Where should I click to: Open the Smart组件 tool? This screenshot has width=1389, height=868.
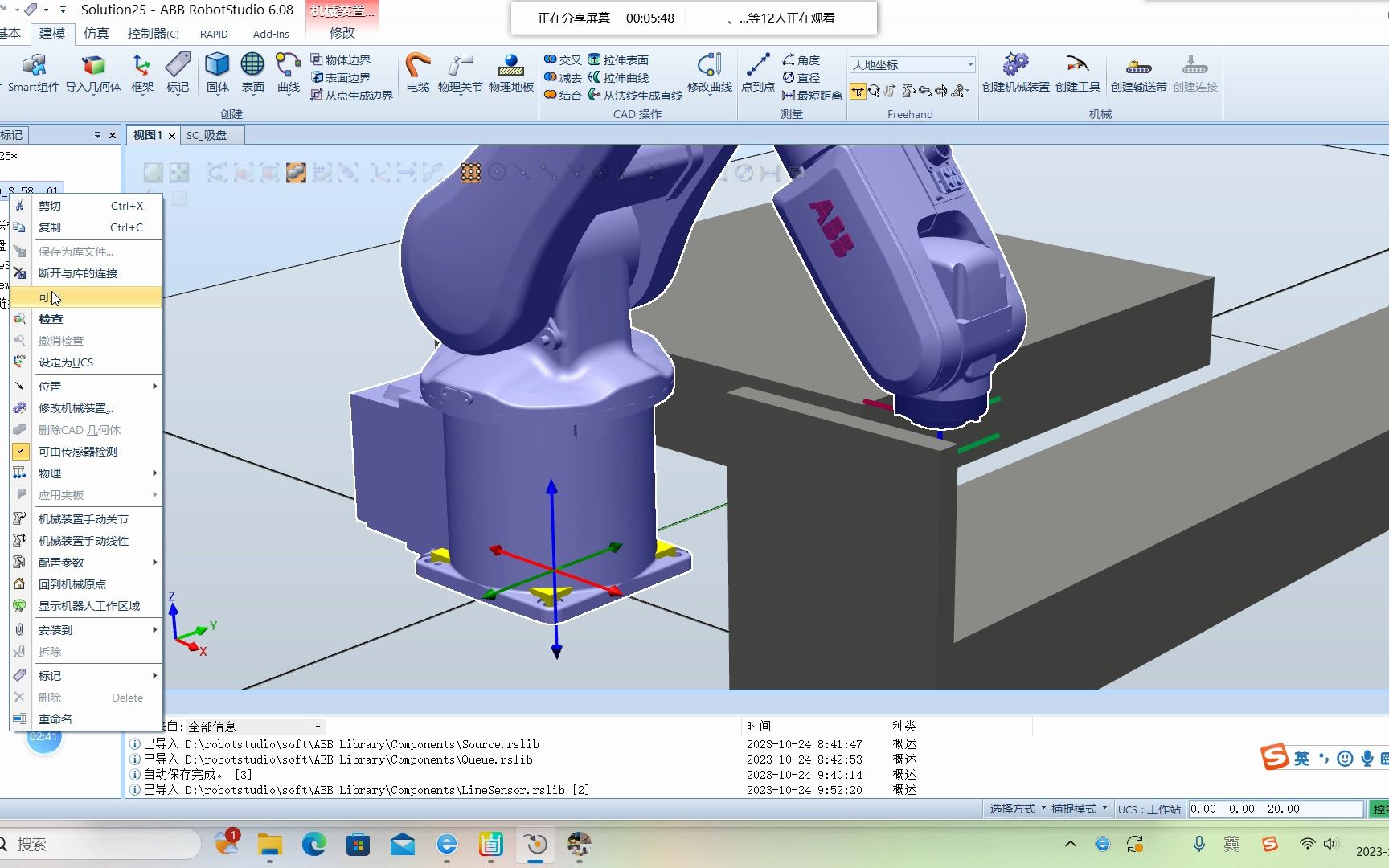click(33, 72)
